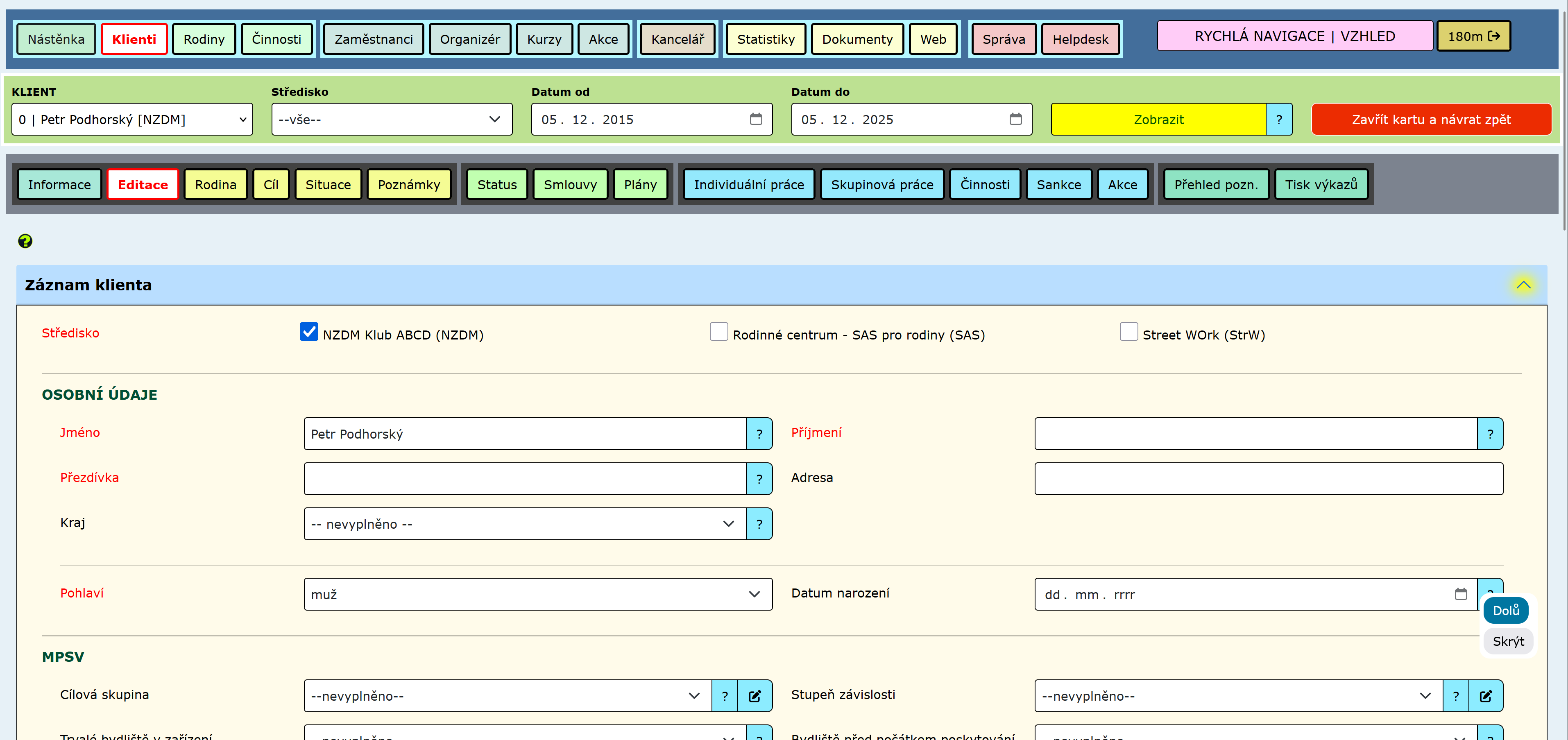Open the Kraj dropdown
This screenshot has height=740, width=1568.
(x=525, y=524)
